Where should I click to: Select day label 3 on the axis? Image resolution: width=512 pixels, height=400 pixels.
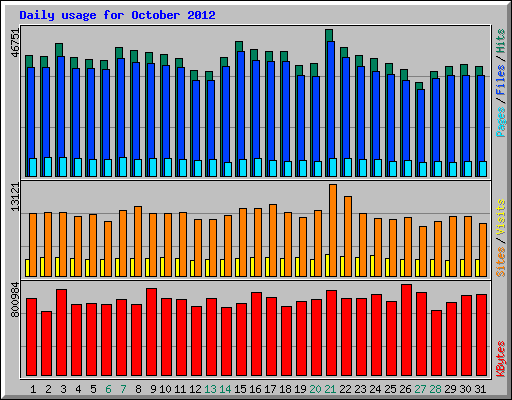(x=63, y=389)
